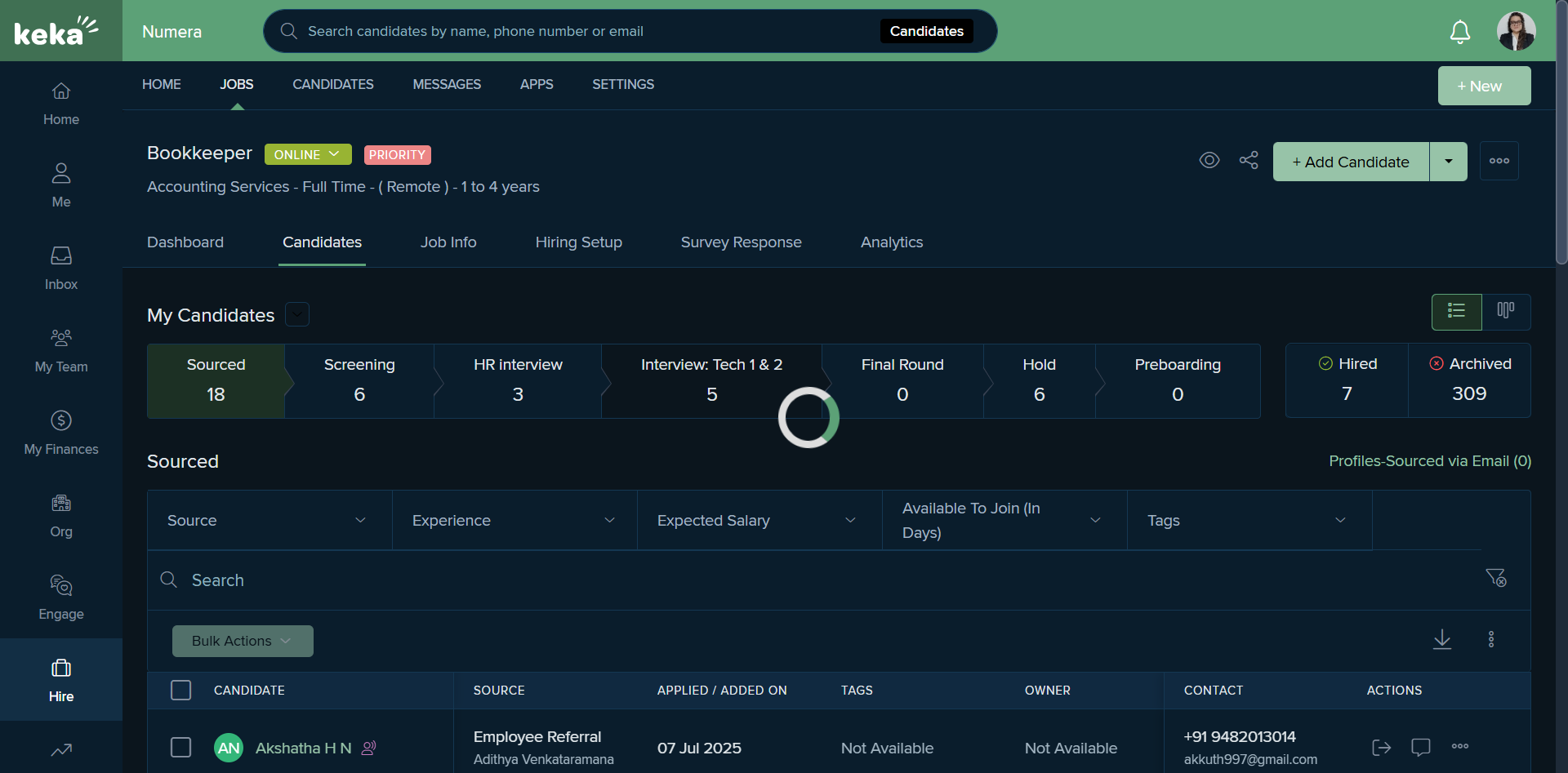
Task: Open My Finances in the sidebar
Action: click(61, 433)
